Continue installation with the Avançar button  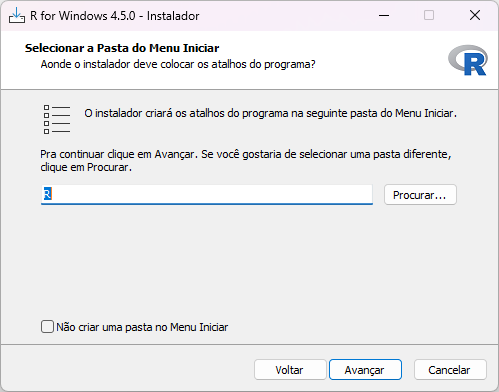(365, 370)
